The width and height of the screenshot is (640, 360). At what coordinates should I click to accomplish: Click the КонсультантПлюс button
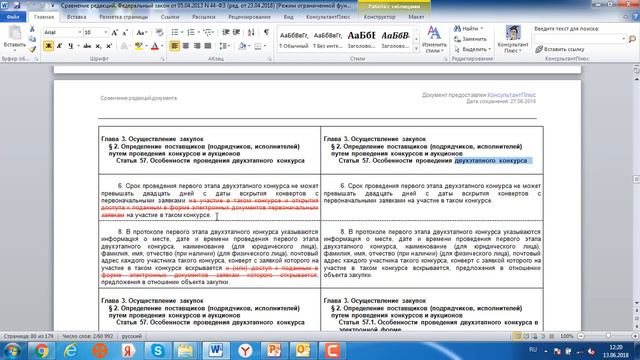[x=513, y=40]
